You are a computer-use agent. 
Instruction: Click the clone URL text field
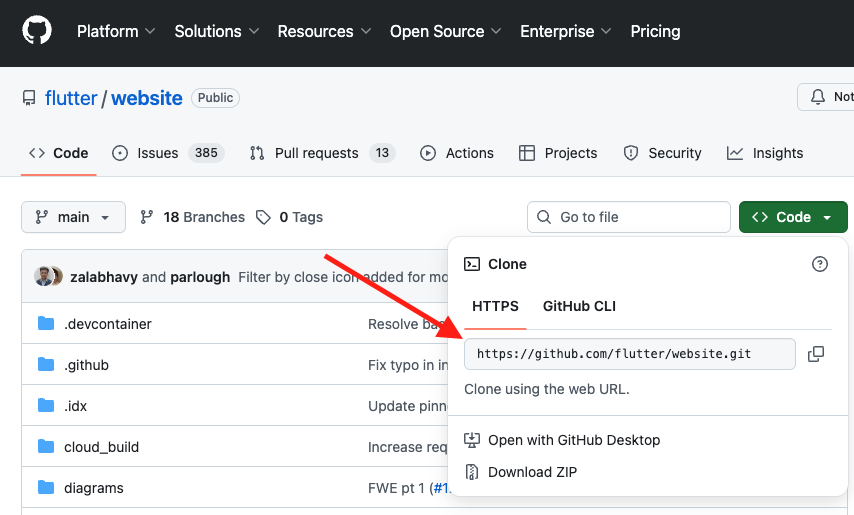coord(630,354)
